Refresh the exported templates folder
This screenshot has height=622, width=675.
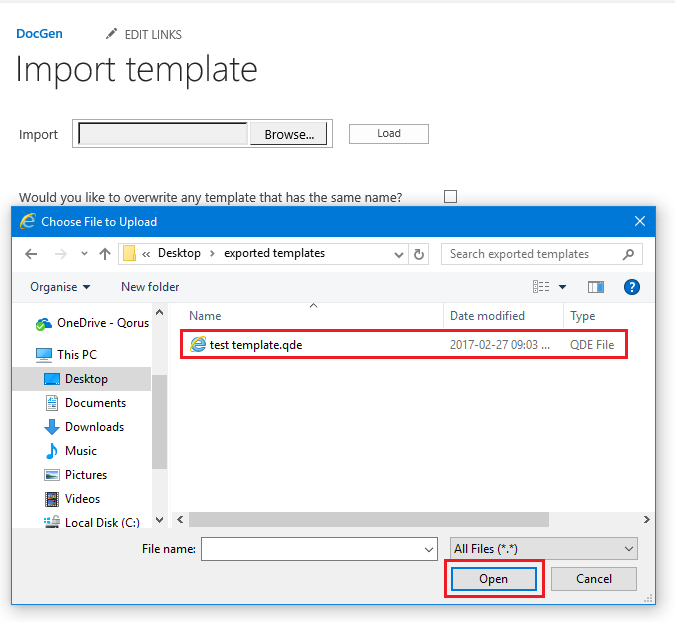(x=418, y=254)
